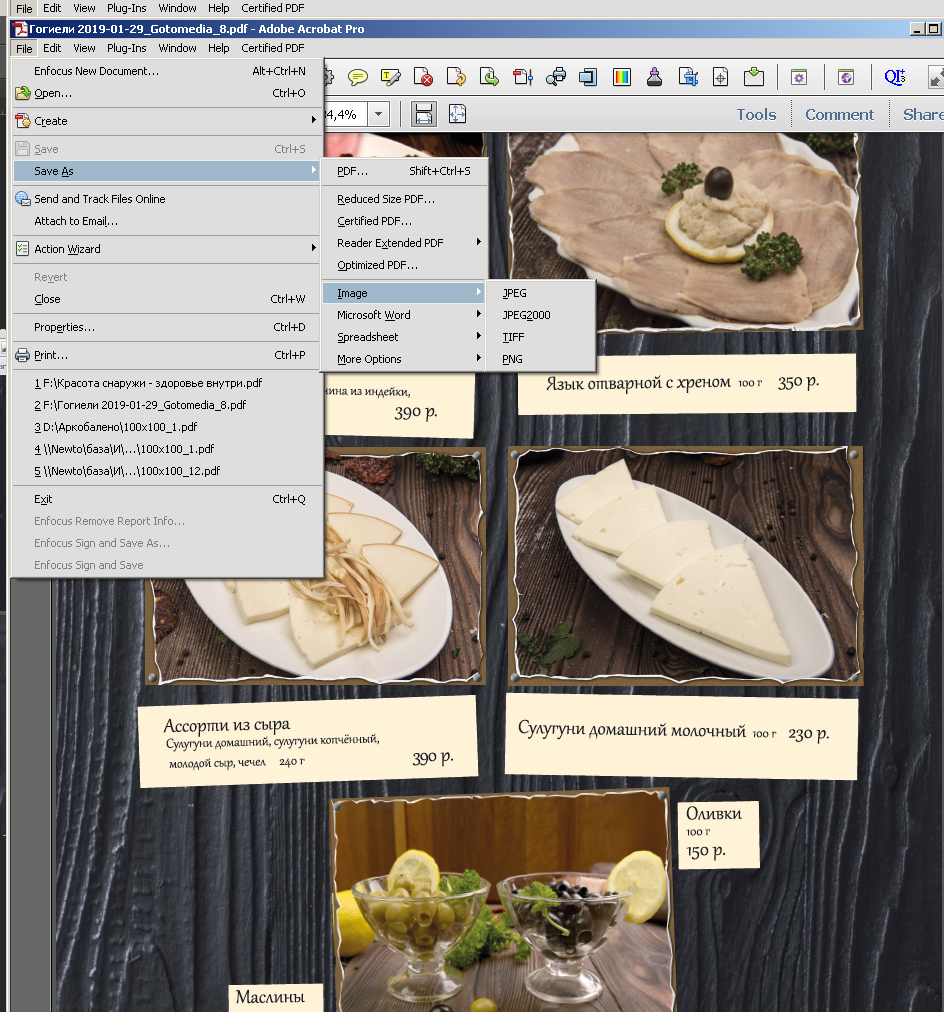944x1012 pixels.
Task: Click the blue QI toolbar icon
Action: (x=893, y=77)
